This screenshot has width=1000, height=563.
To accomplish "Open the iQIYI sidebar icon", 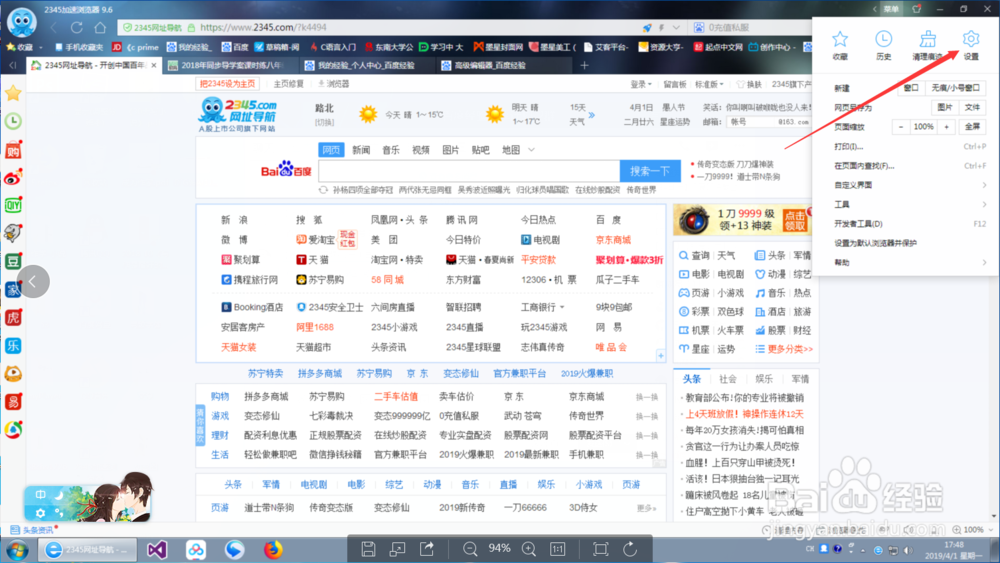I will tap(13, 205).
